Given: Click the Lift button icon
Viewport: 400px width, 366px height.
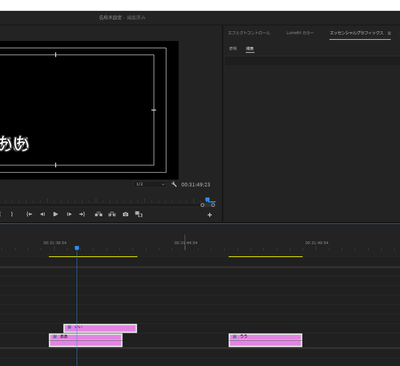Looking at the screenshot, I should tap(99, 214).
